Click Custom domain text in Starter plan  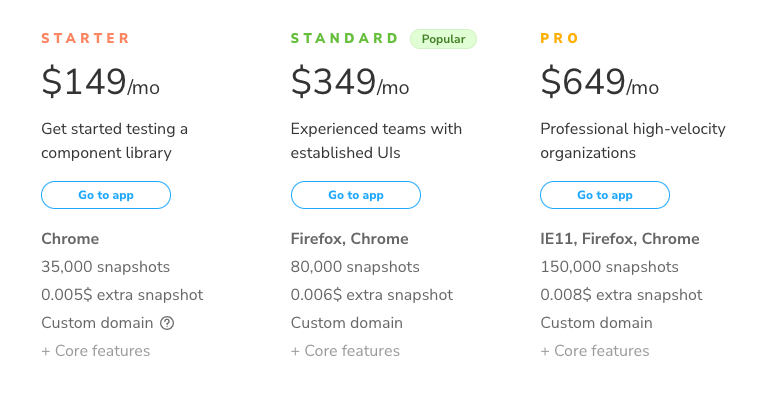pyautogui.click(x=97, y=323)
